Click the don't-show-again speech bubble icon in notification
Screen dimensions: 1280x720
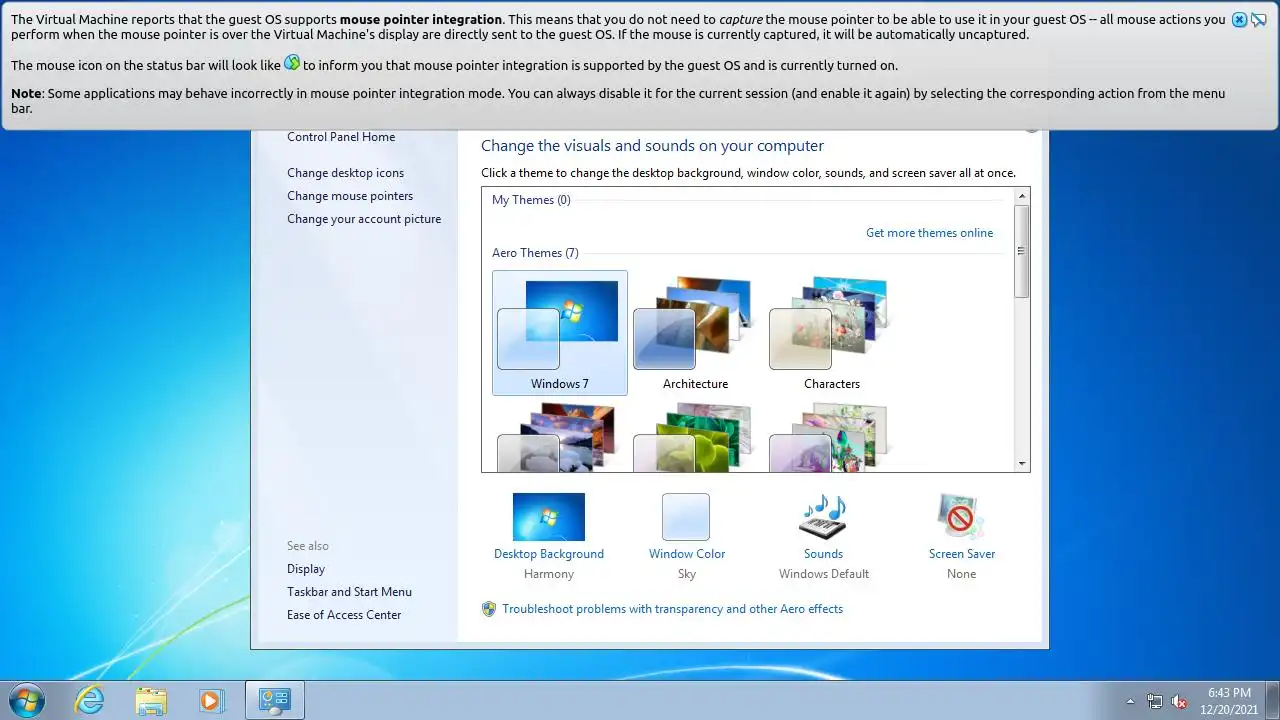click(1259, 20)
